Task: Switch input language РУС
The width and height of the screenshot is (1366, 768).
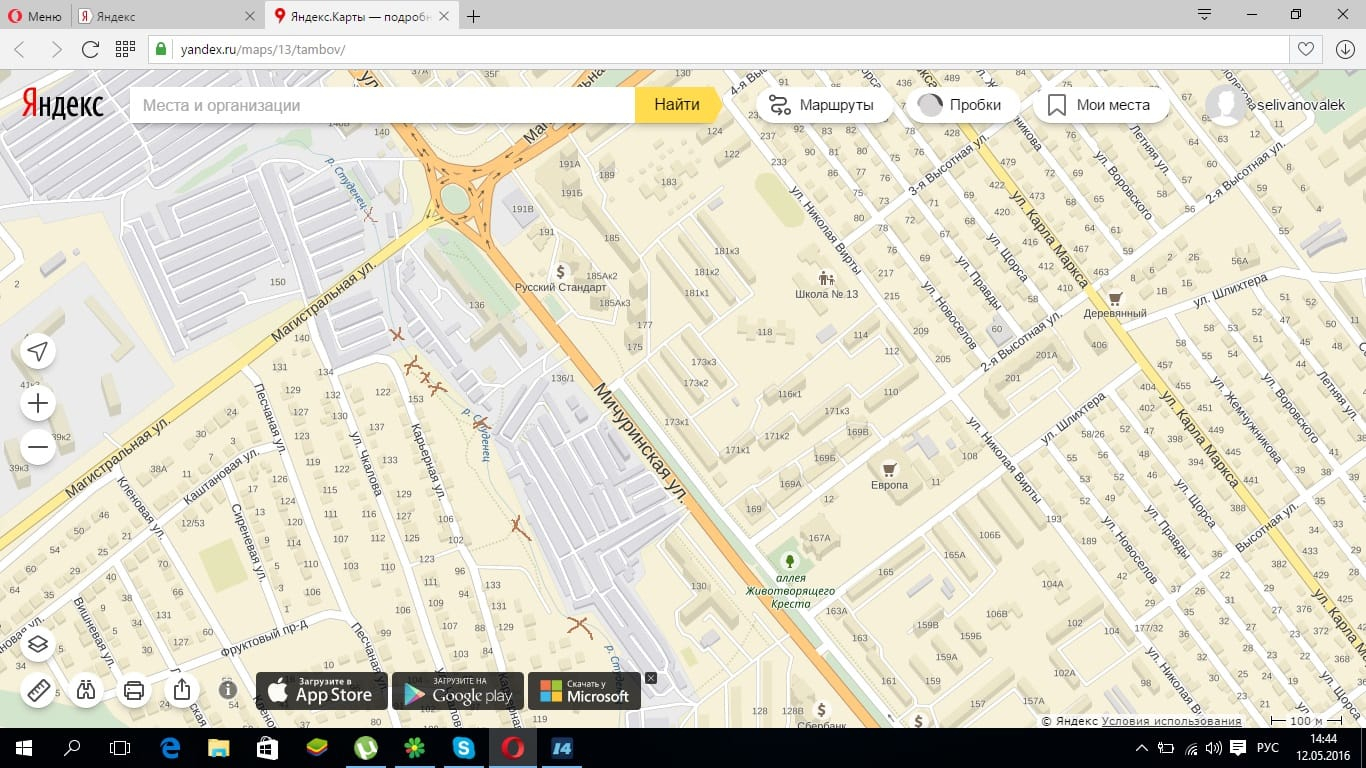Action: pos(1267,748)
